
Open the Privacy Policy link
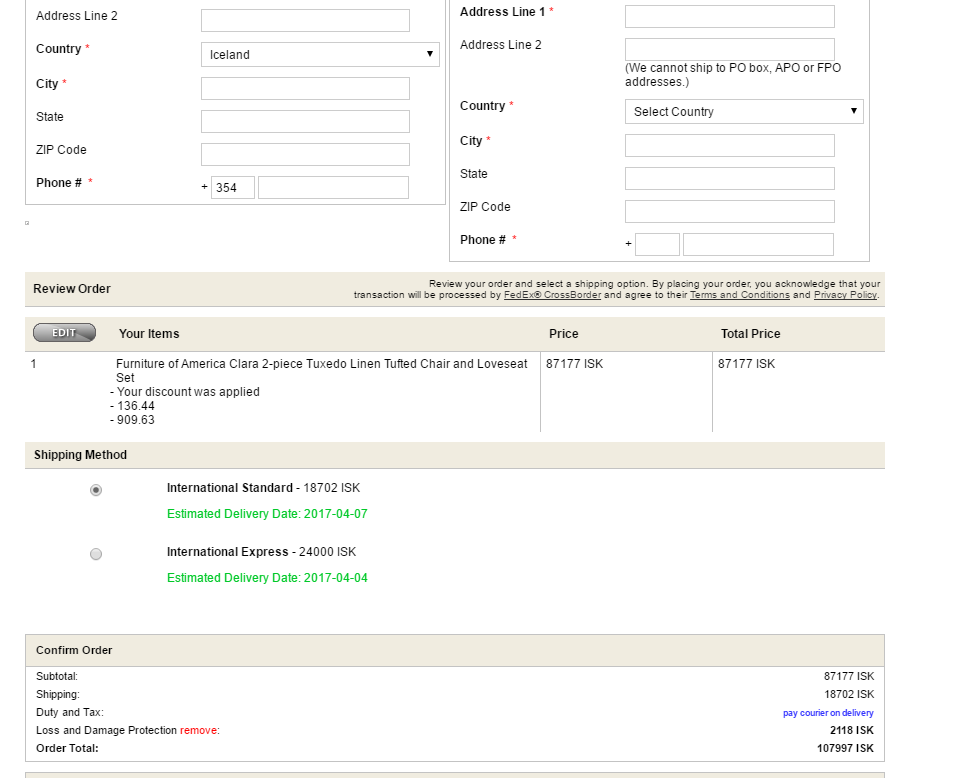pyautogui.click(x=845, y=295)
